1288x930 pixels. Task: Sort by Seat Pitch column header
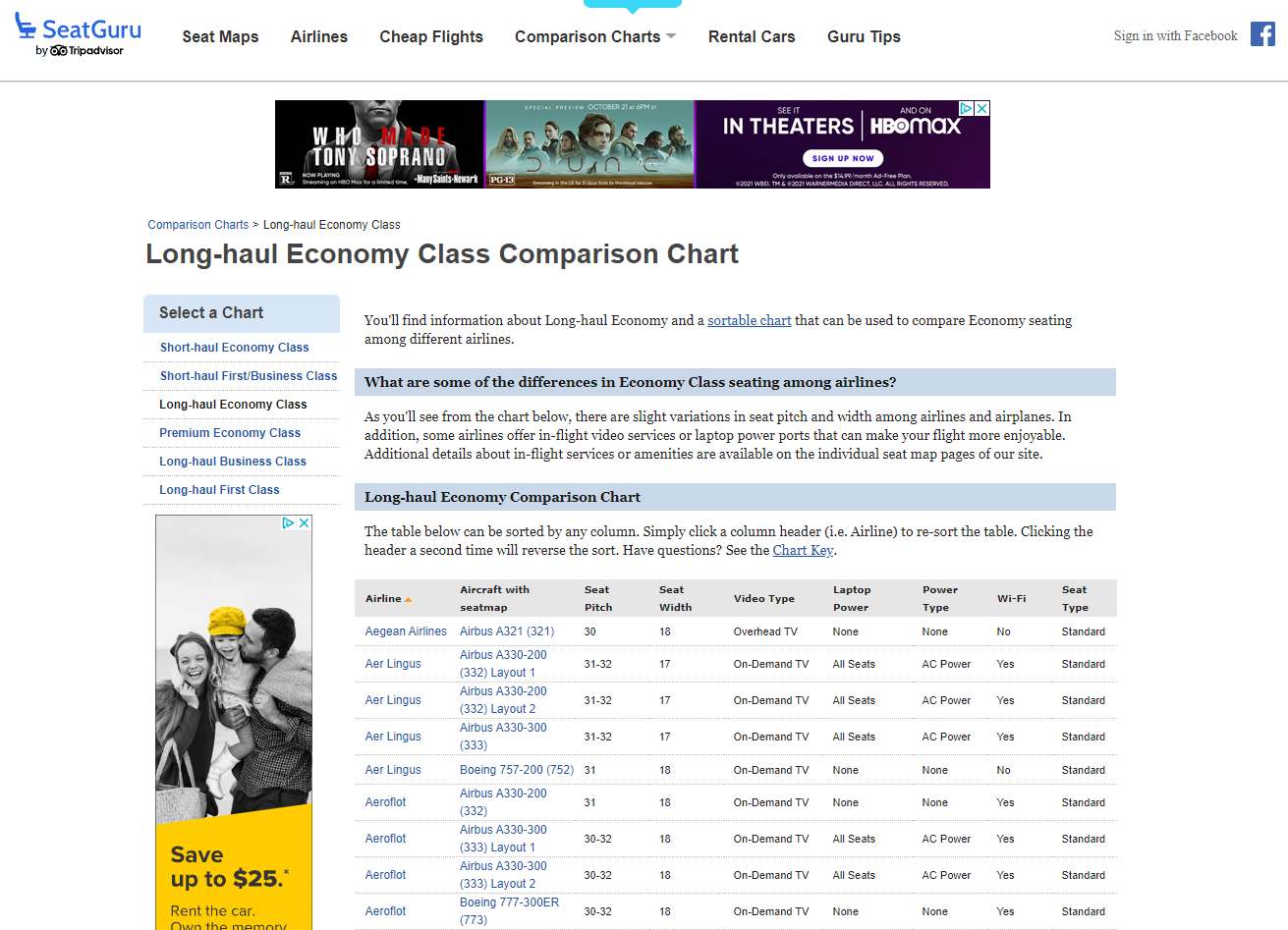[x=597, y=598]
